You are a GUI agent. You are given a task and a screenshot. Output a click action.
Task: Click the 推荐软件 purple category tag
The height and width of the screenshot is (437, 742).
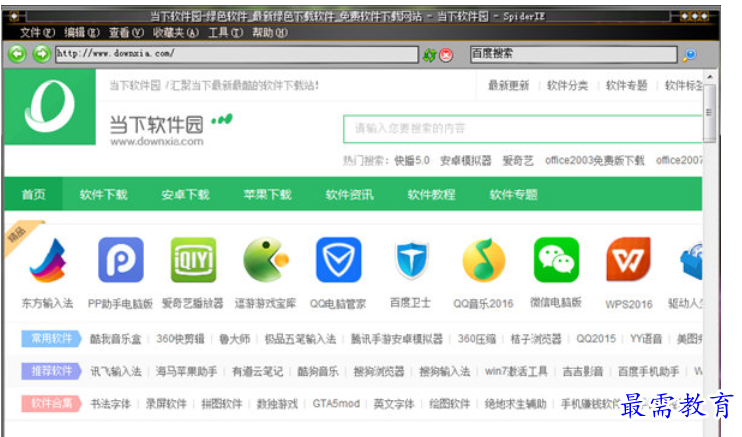point(52,371)
